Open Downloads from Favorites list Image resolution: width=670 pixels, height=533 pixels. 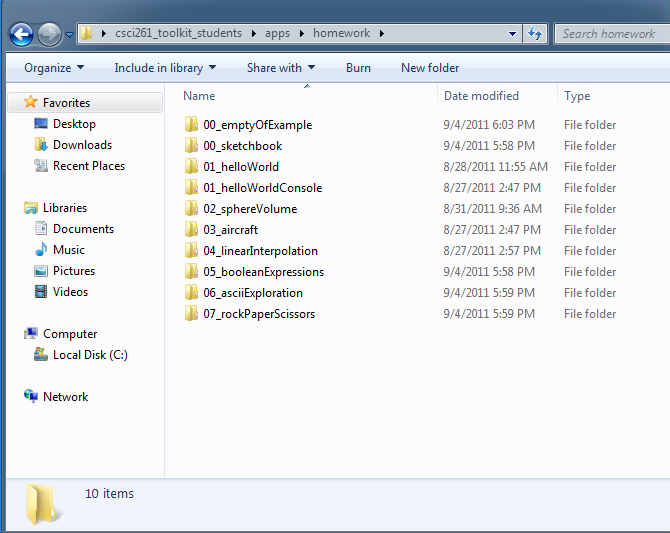click(x=82, y=145)
